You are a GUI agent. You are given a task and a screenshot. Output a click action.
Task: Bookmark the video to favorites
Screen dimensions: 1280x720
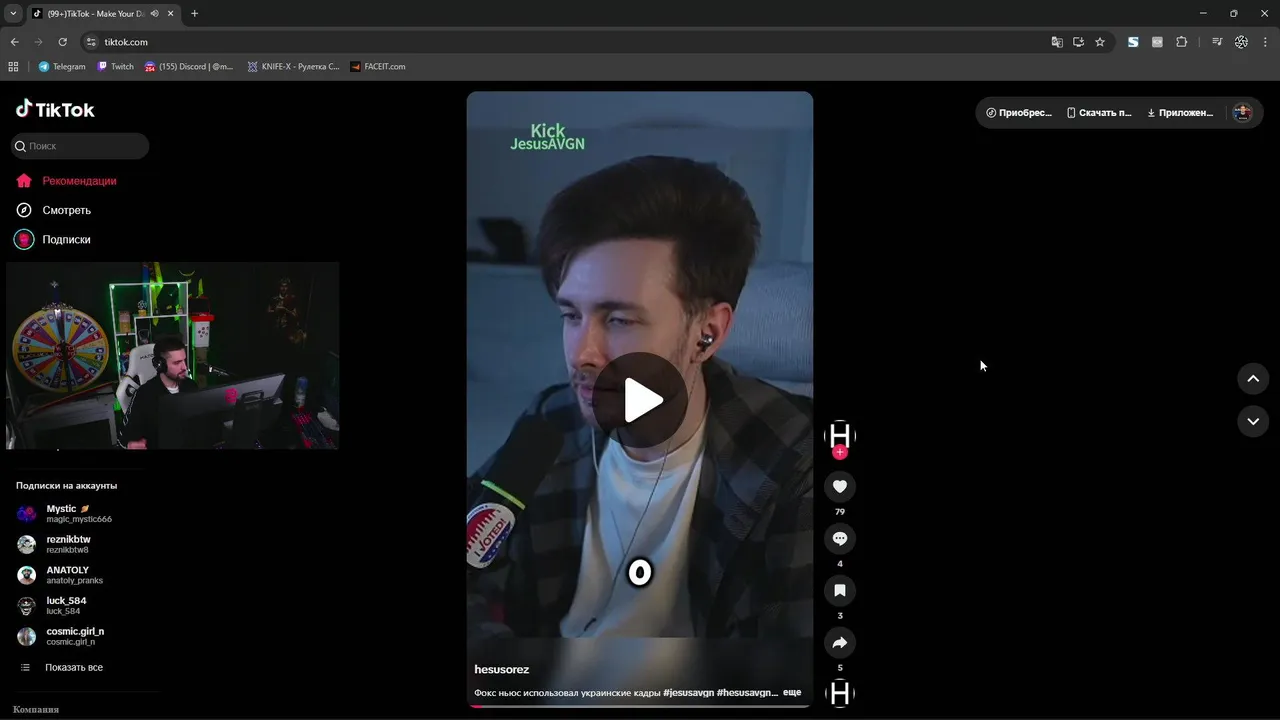tap(840, 591)
